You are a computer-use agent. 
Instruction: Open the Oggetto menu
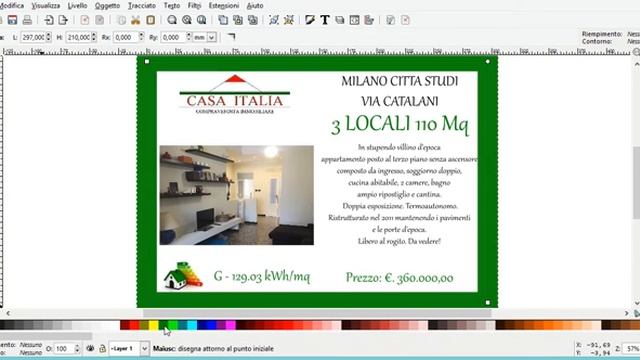pyautogui.click(x=107, y=6)
